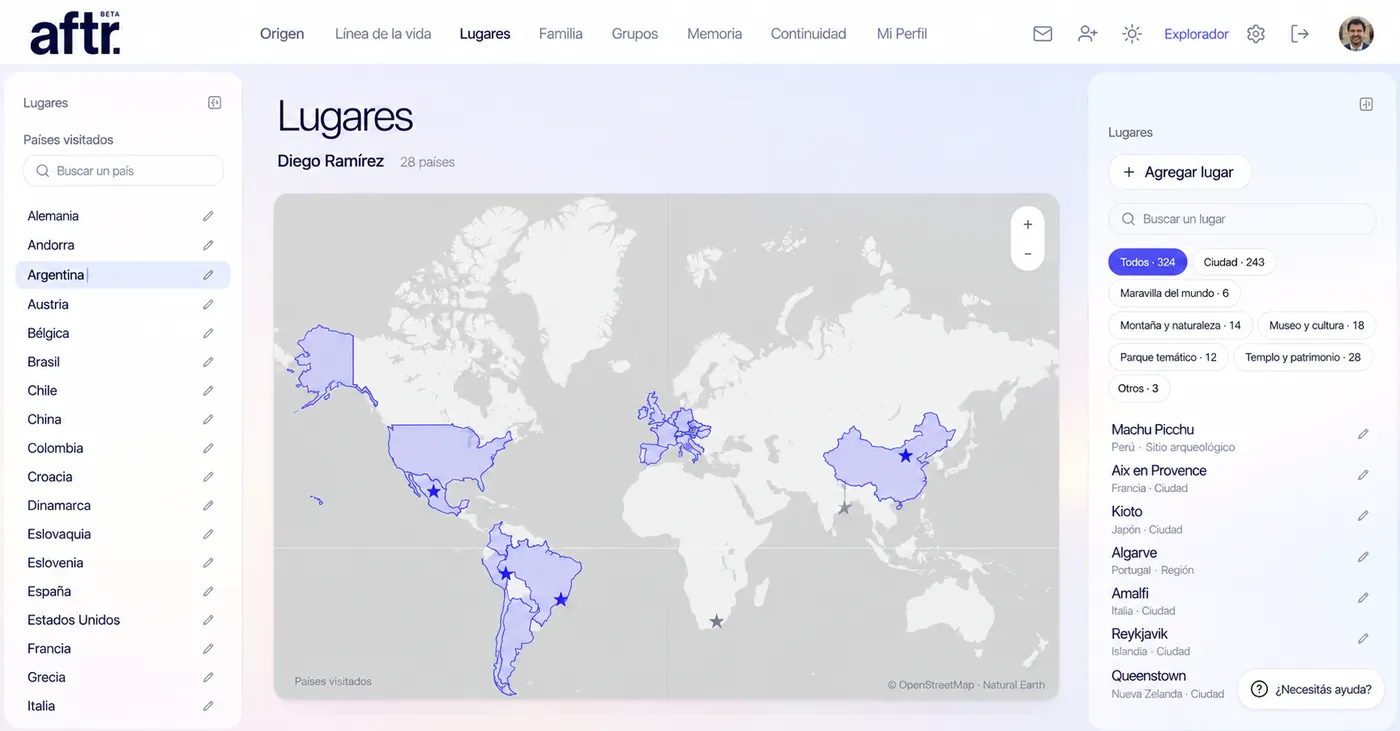Image resolution: width=1400 pixels, height=731 pixels.
Task: Edit the Kioto place
Action: (1363, 516)
